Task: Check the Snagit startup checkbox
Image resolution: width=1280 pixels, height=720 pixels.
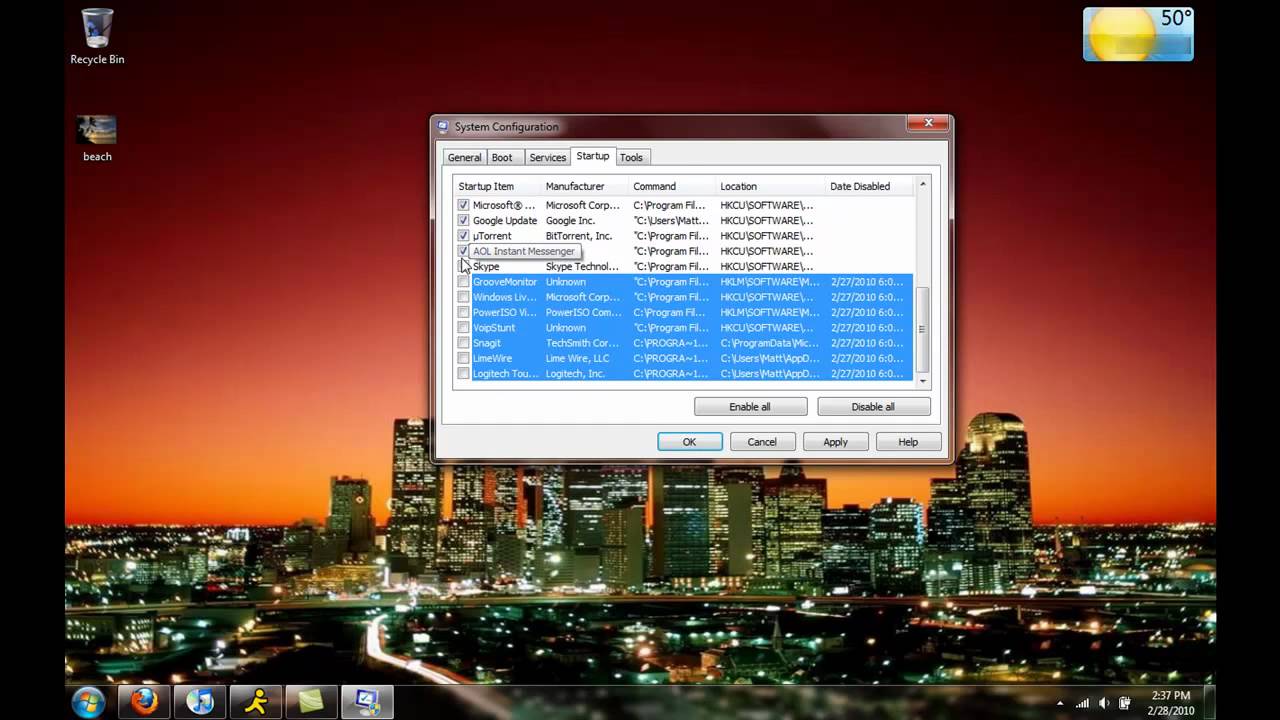Action: coord(463,343)
